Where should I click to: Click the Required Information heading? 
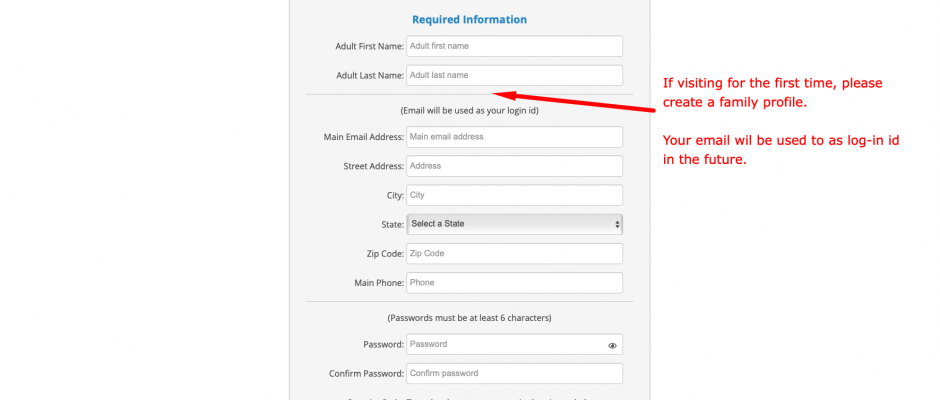coord(469,20)
